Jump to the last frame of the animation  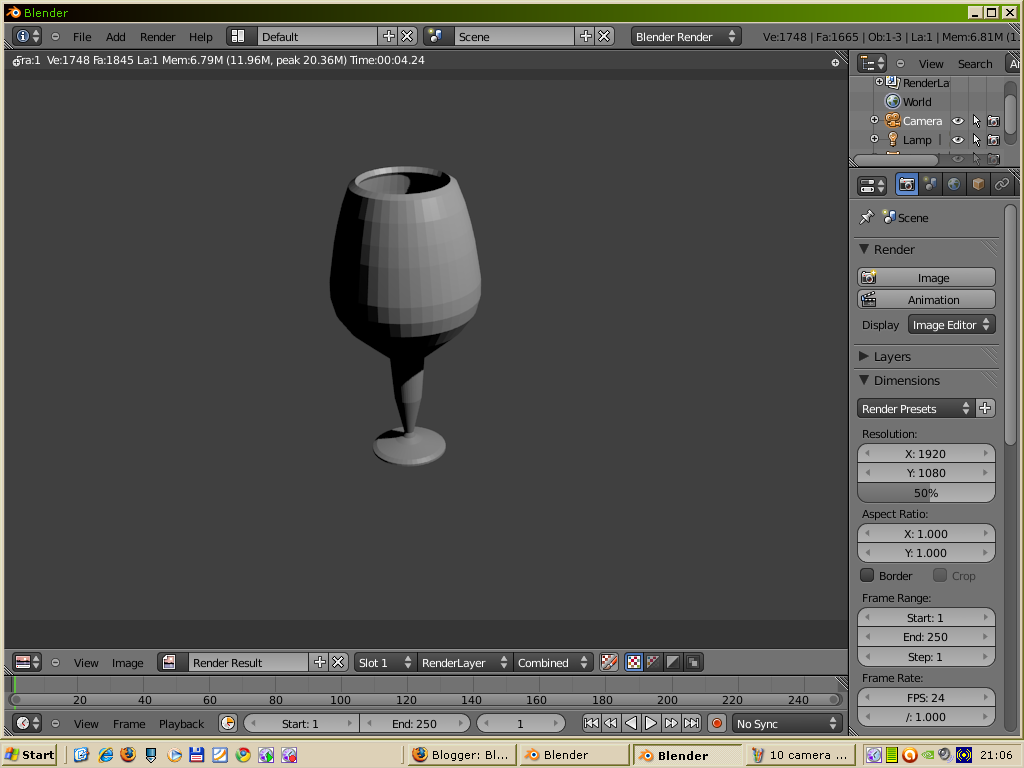(x=692, y=723)
